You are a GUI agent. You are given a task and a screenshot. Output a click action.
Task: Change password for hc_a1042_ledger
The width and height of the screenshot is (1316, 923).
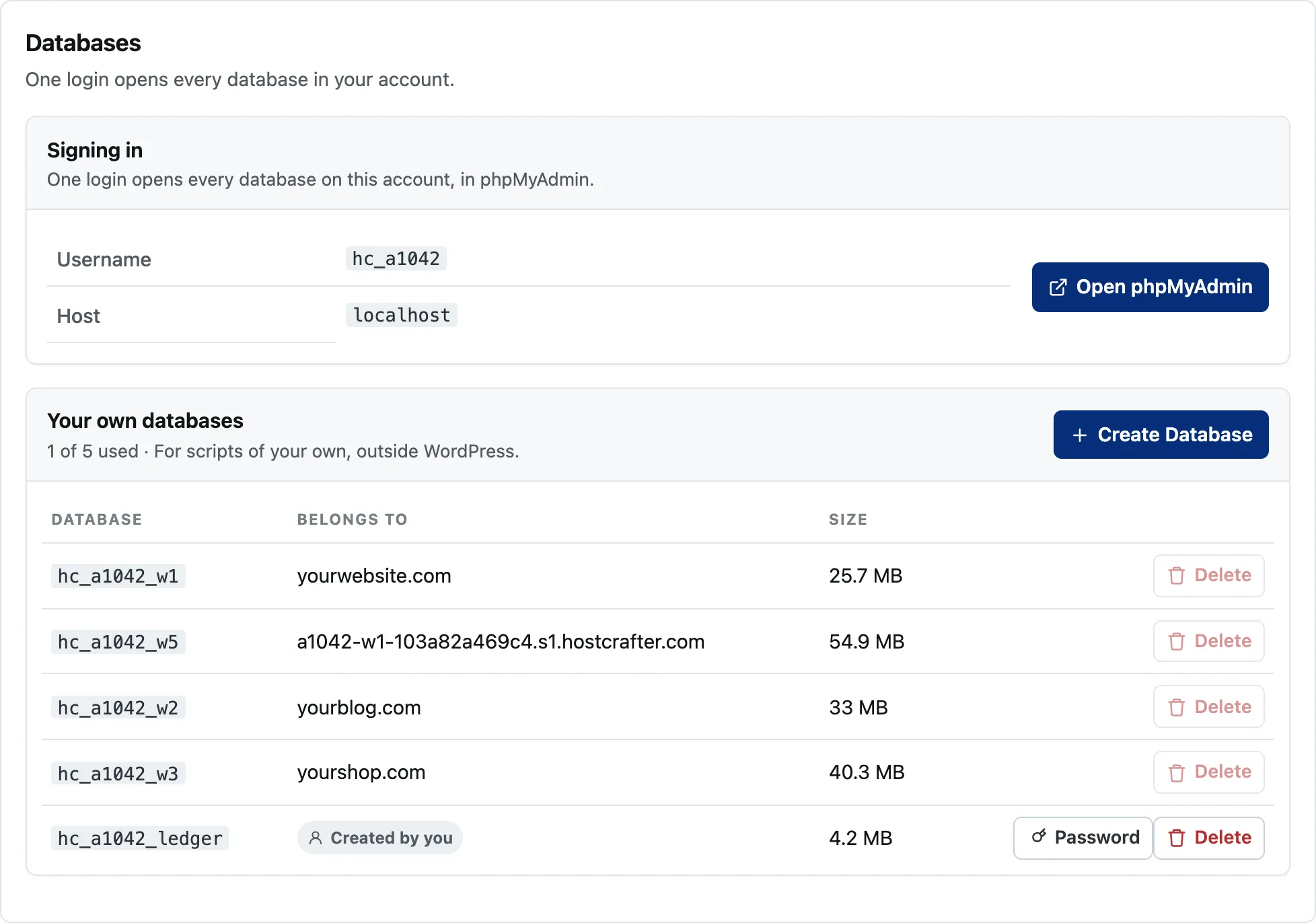[x=1083, y=838]
